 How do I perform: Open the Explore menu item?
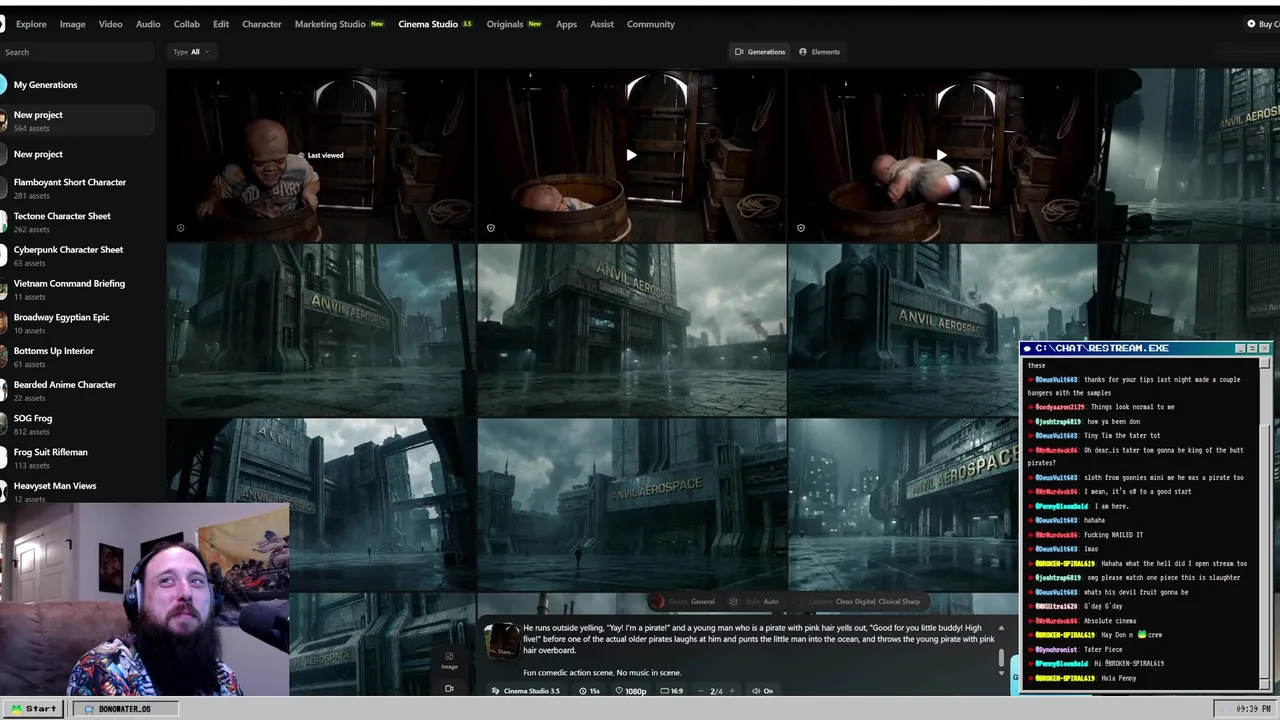[31, 24]
